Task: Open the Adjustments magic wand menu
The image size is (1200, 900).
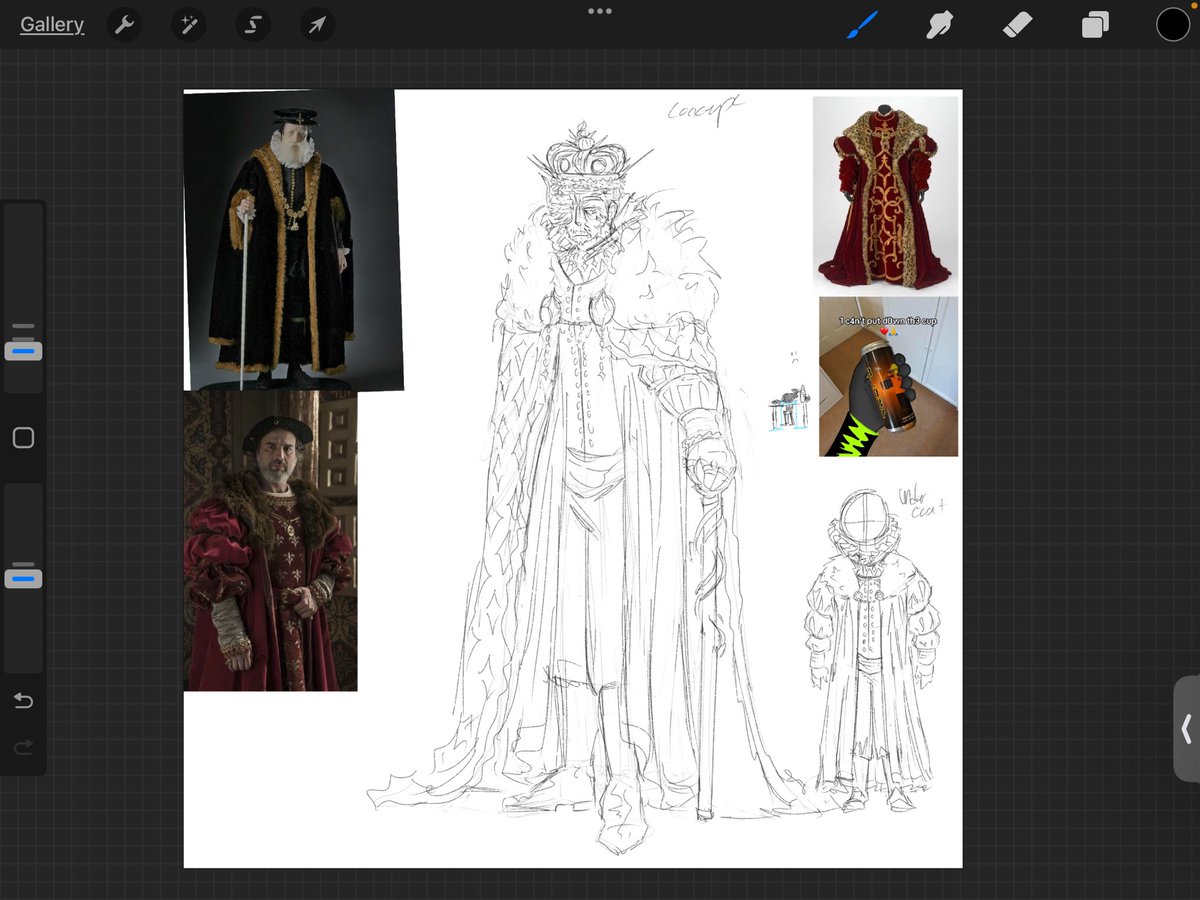Action: point(188,24)
